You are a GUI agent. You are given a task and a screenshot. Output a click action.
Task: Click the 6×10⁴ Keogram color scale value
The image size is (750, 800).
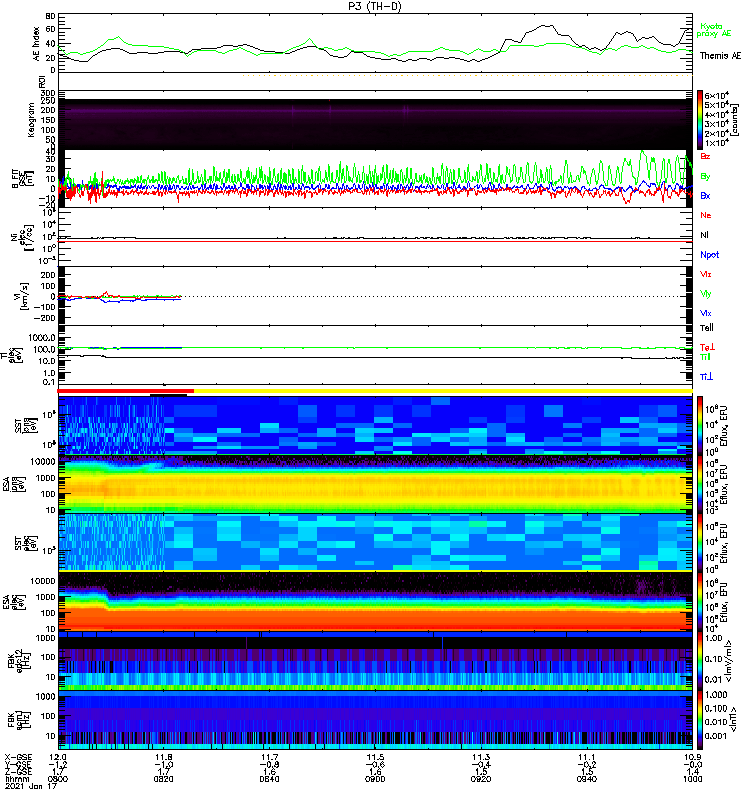(x=716, y=95)
